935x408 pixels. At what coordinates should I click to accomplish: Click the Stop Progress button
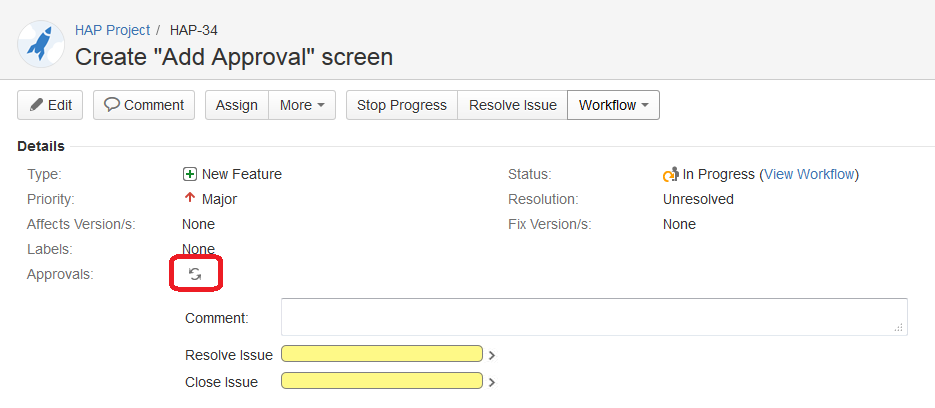point(401,105)
